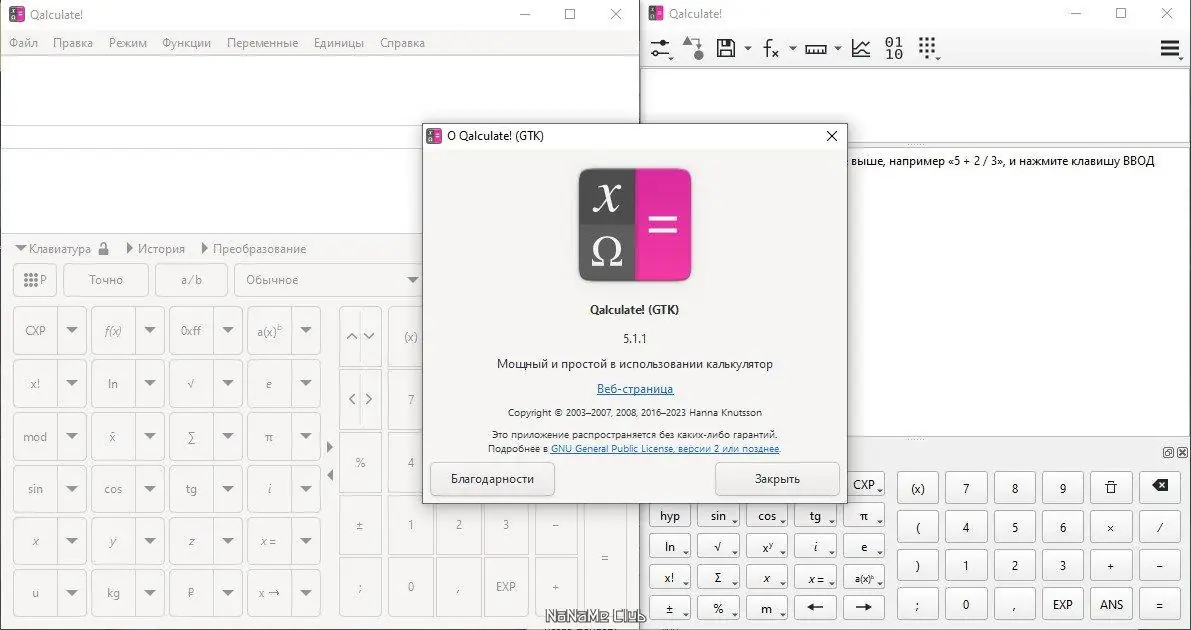Click the Благодарности button in About dialog
Screen dimensions: 1191x630
pos(492,479)
